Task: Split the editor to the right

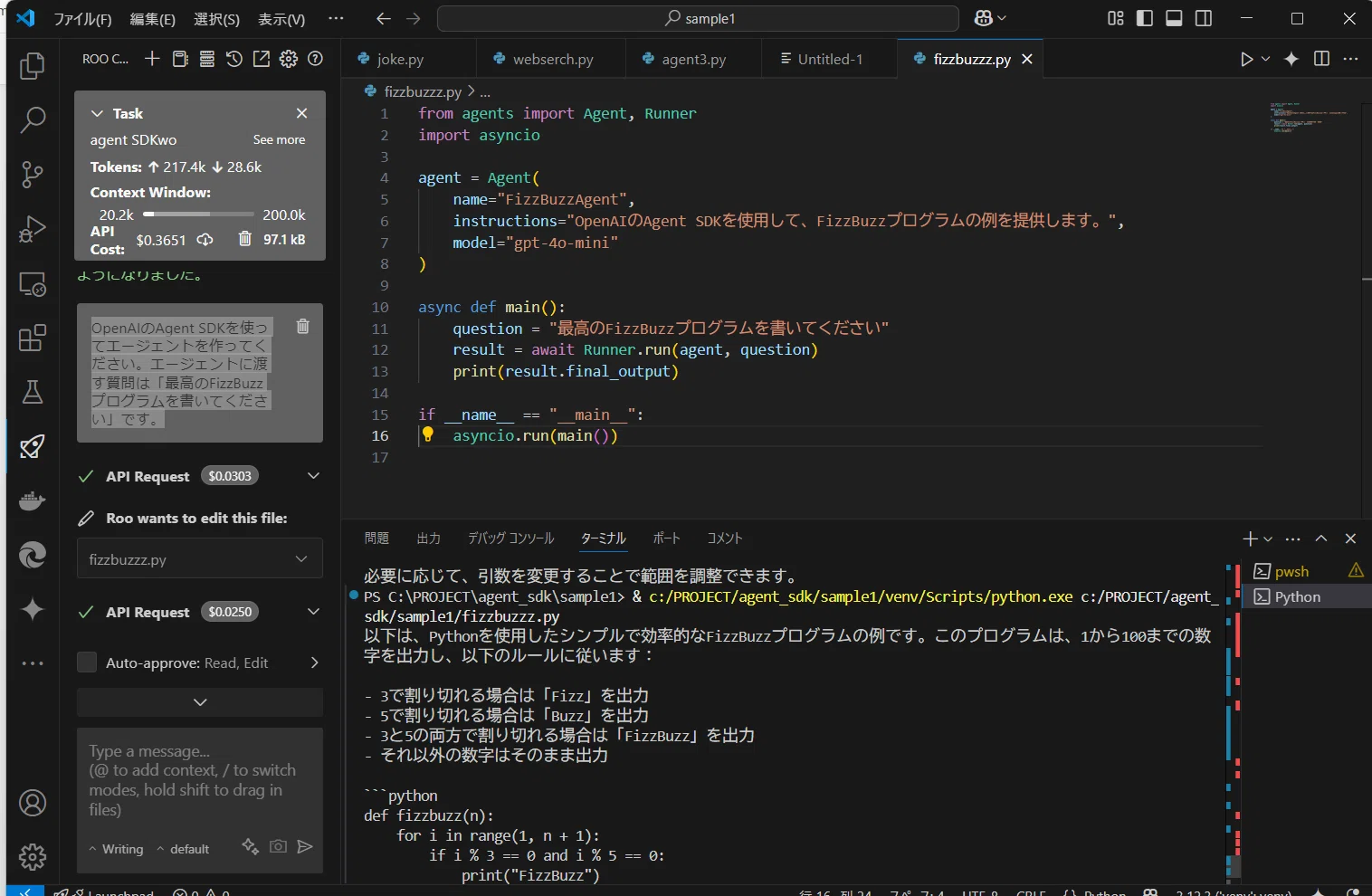Action: (1321, 59)
